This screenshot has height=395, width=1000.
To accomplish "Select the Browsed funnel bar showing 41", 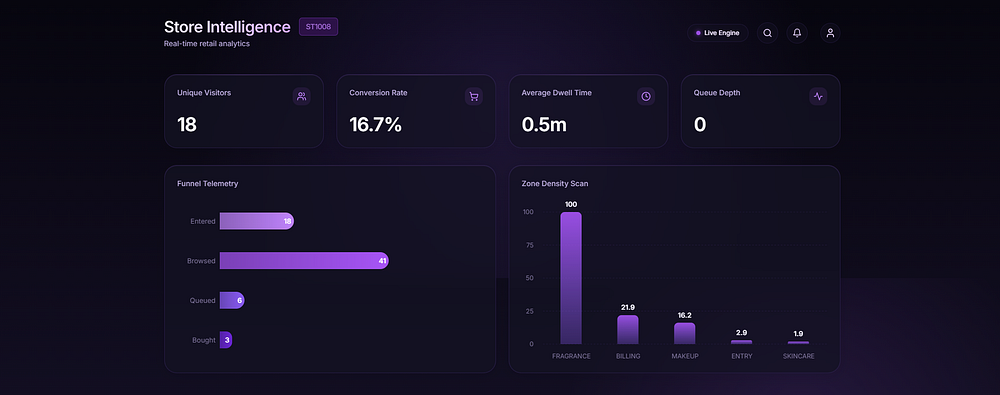I will click(x=304, y=260).
